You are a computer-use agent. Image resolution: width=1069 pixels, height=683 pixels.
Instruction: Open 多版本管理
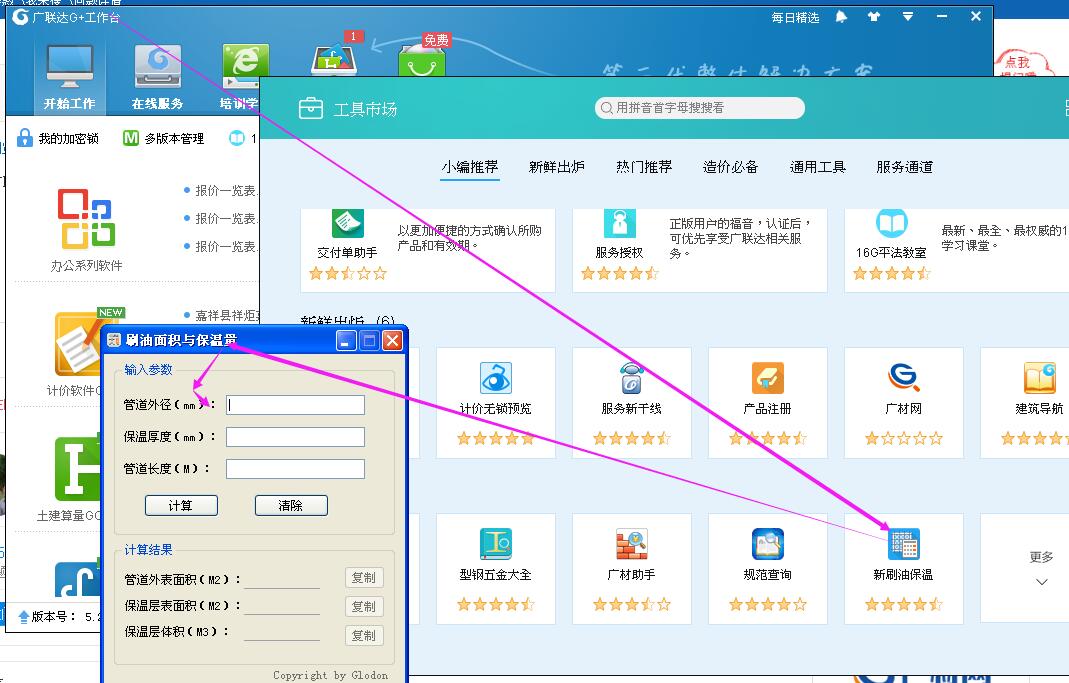[164, 138]
